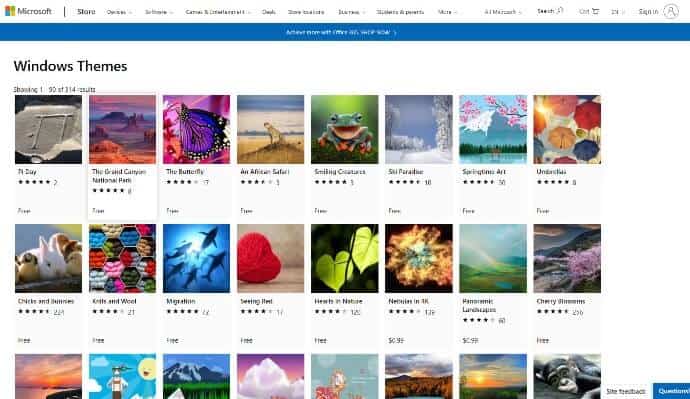Expand the Software menu
690x399 pixels.
point(158,12)
